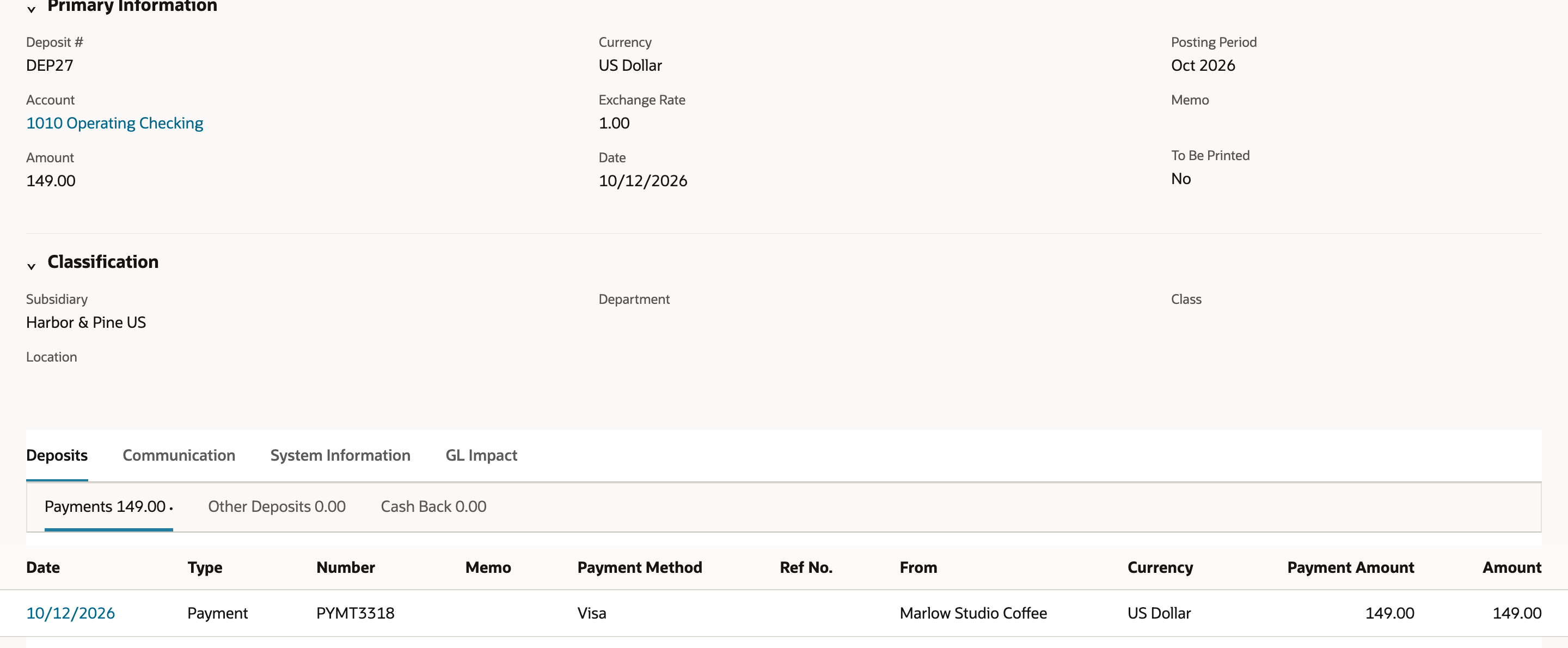Screen dimensions: 1568x648
Task: Click the Date column header
Action: coord(43,567)
